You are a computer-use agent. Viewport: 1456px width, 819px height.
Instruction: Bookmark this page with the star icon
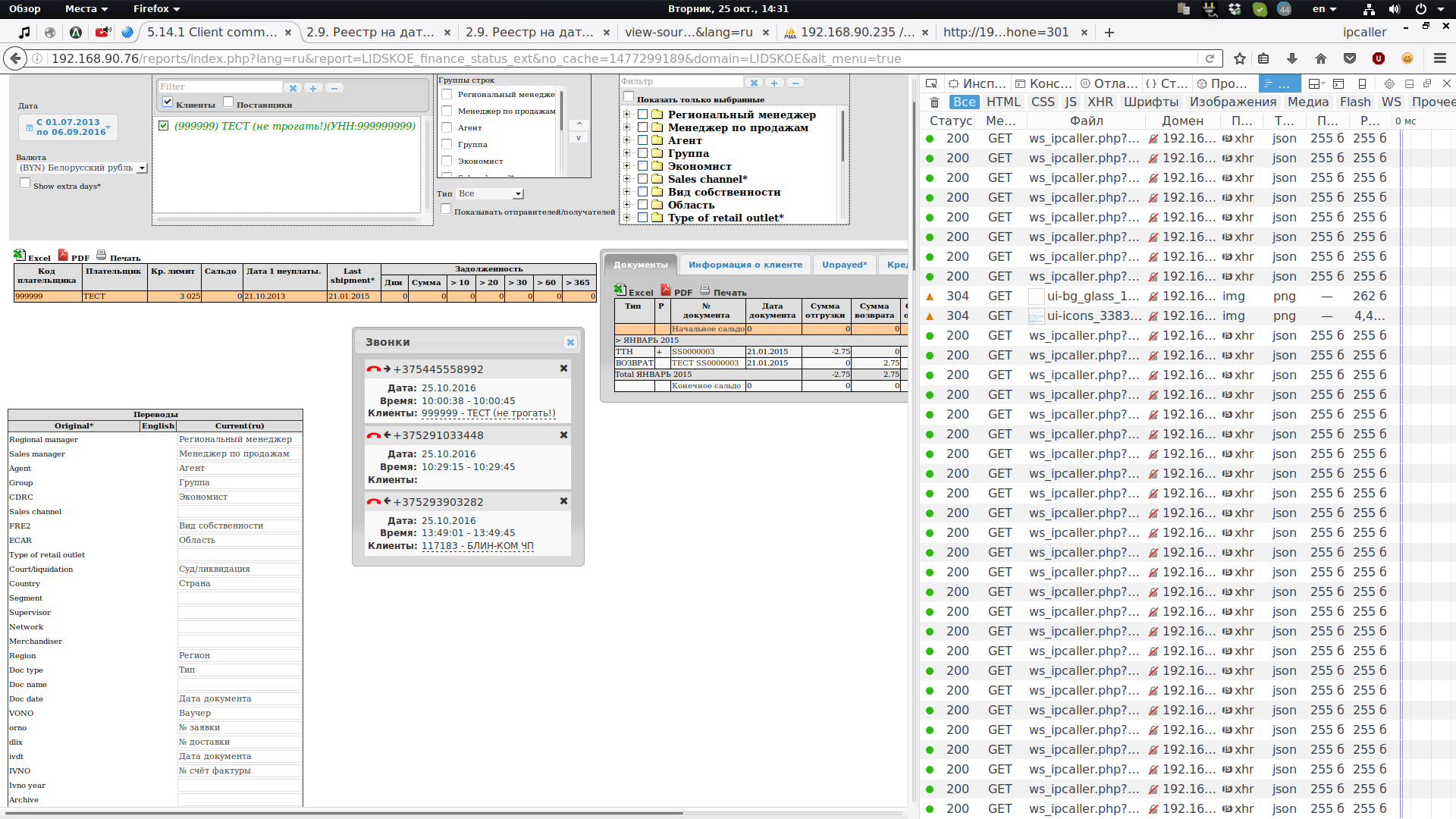click(1240, 58)
